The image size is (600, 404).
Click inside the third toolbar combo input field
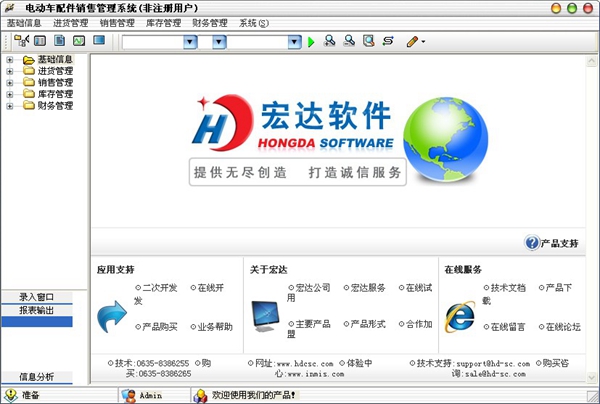click(257, 42)
